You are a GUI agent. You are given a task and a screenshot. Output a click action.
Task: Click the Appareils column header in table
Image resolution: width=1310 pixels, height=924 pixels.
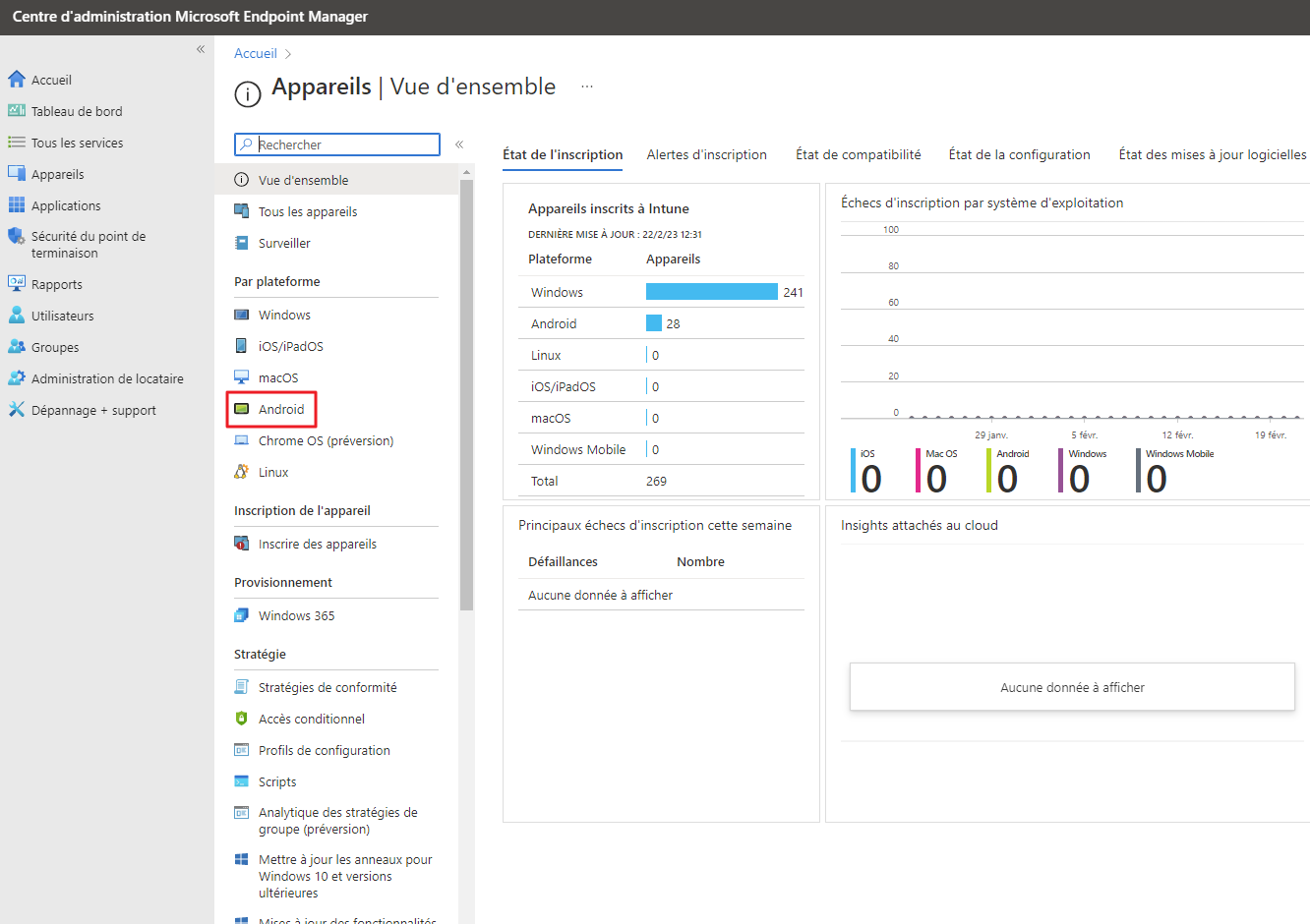[673, 259]
